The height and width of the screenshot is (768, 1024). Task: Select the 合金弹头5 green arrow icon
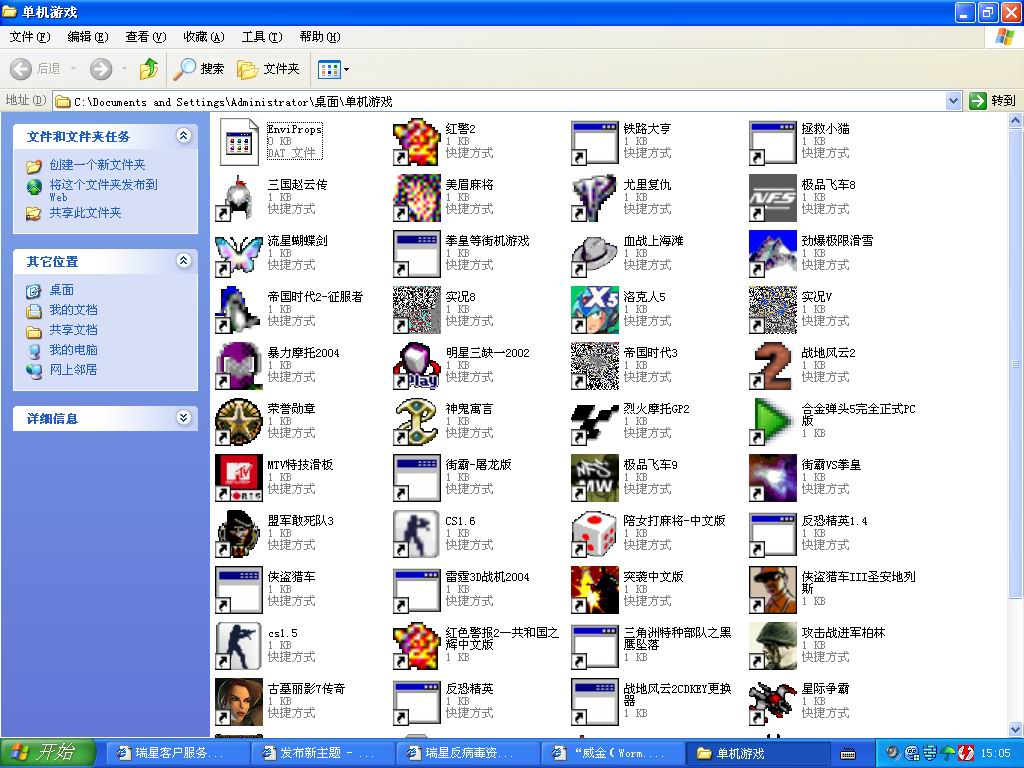[773, 422]
